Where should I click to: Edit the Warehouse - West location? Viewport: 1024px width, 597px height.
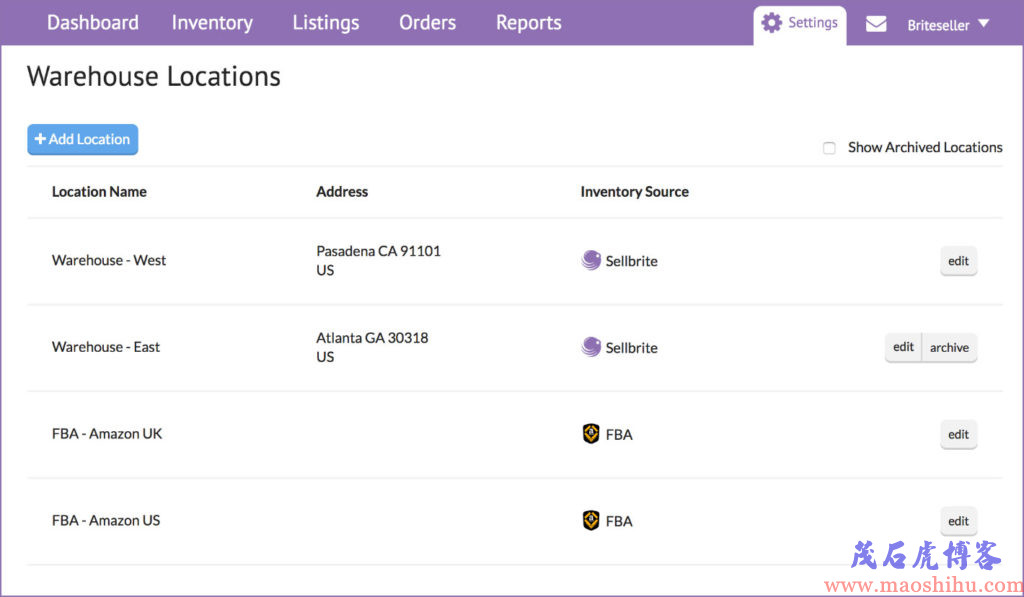click(958, 261)
